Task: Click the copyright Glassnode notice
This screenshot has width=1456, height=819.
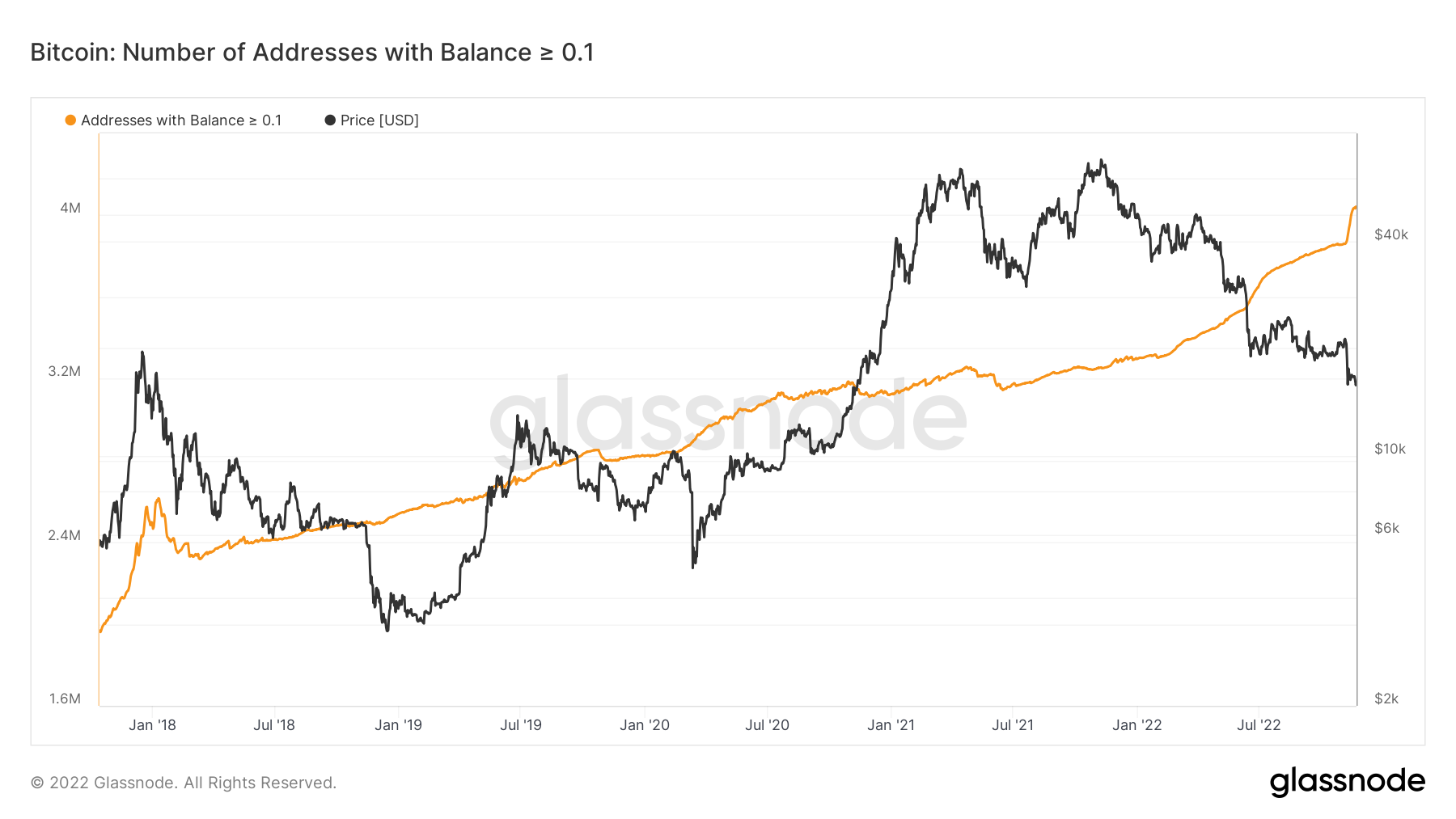Action: click(184, 783)
